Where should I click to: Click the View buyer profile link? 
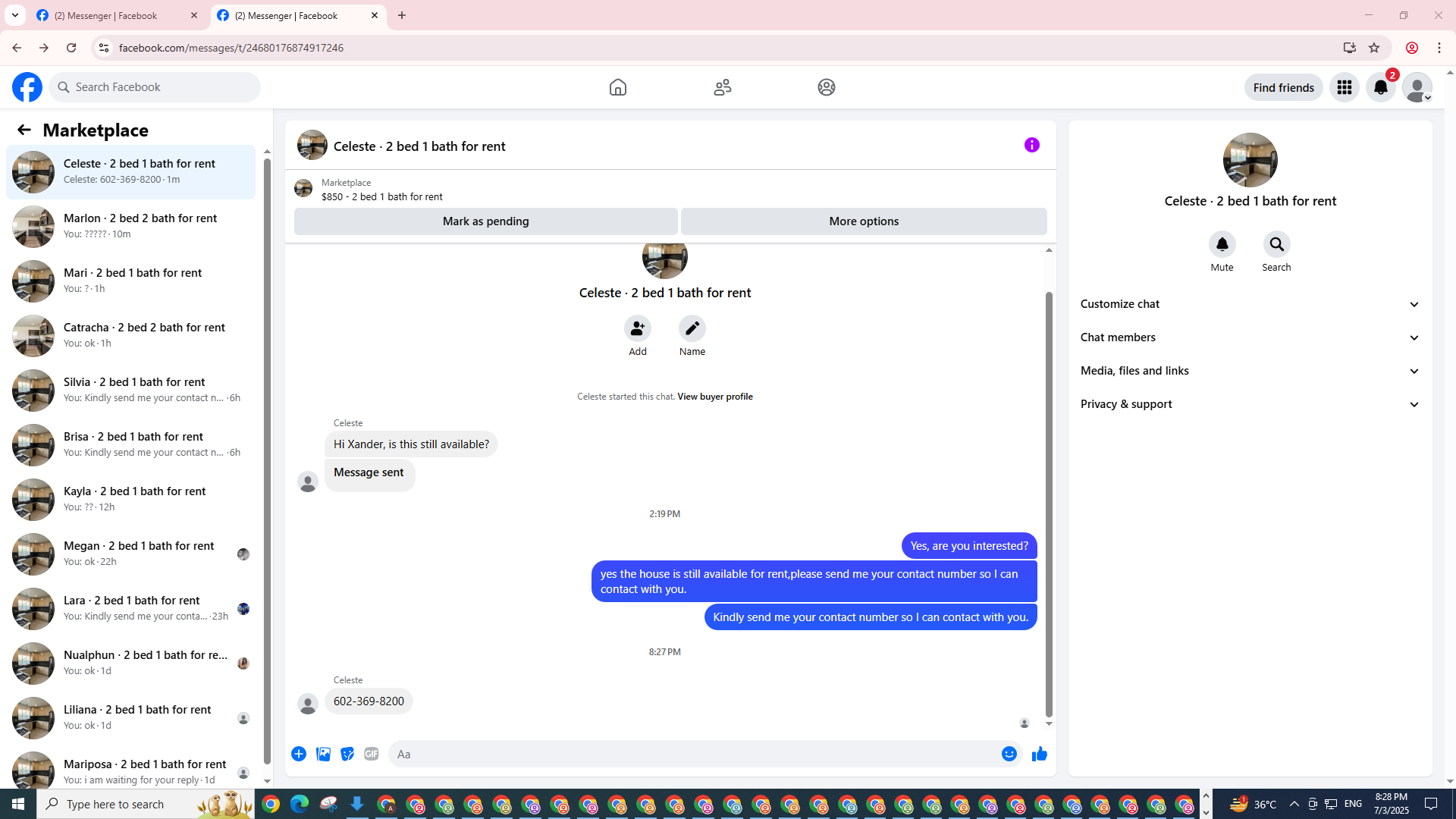pos(714,397)
